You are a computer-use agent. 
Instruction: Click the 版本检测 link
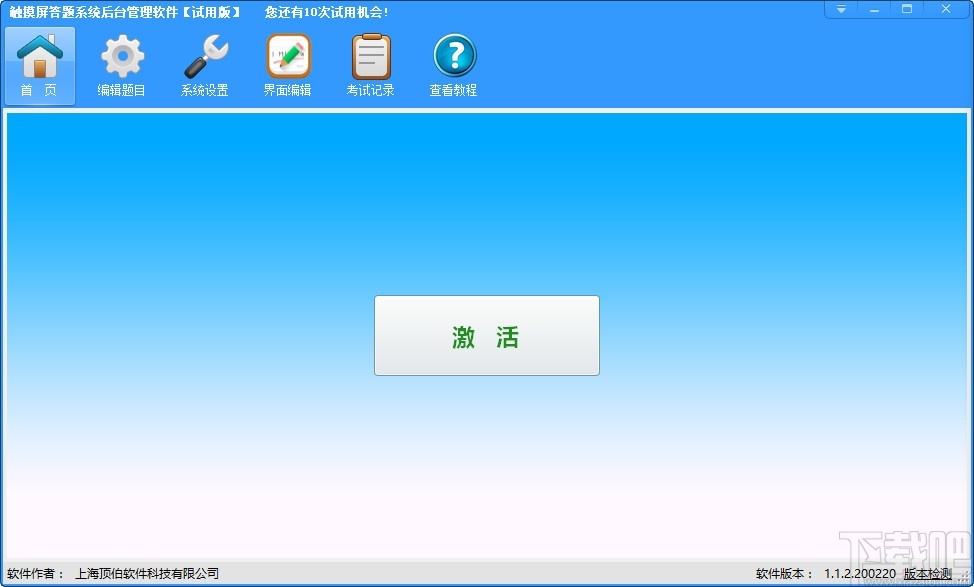click(x=927, y=574)
